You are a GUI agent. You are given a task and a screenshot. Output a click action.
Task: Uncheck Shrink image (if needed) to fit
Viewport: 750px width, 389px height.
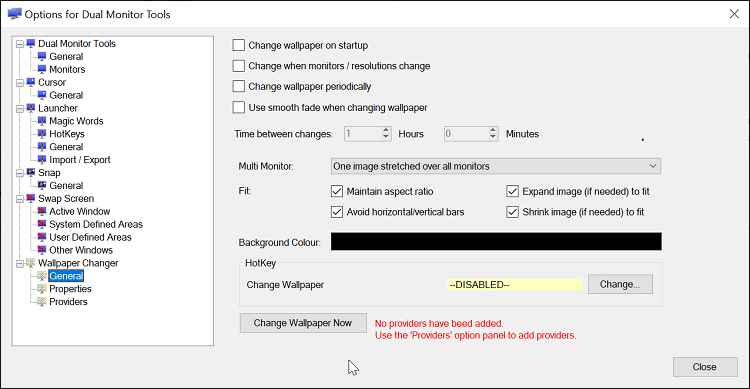point(512,212)
